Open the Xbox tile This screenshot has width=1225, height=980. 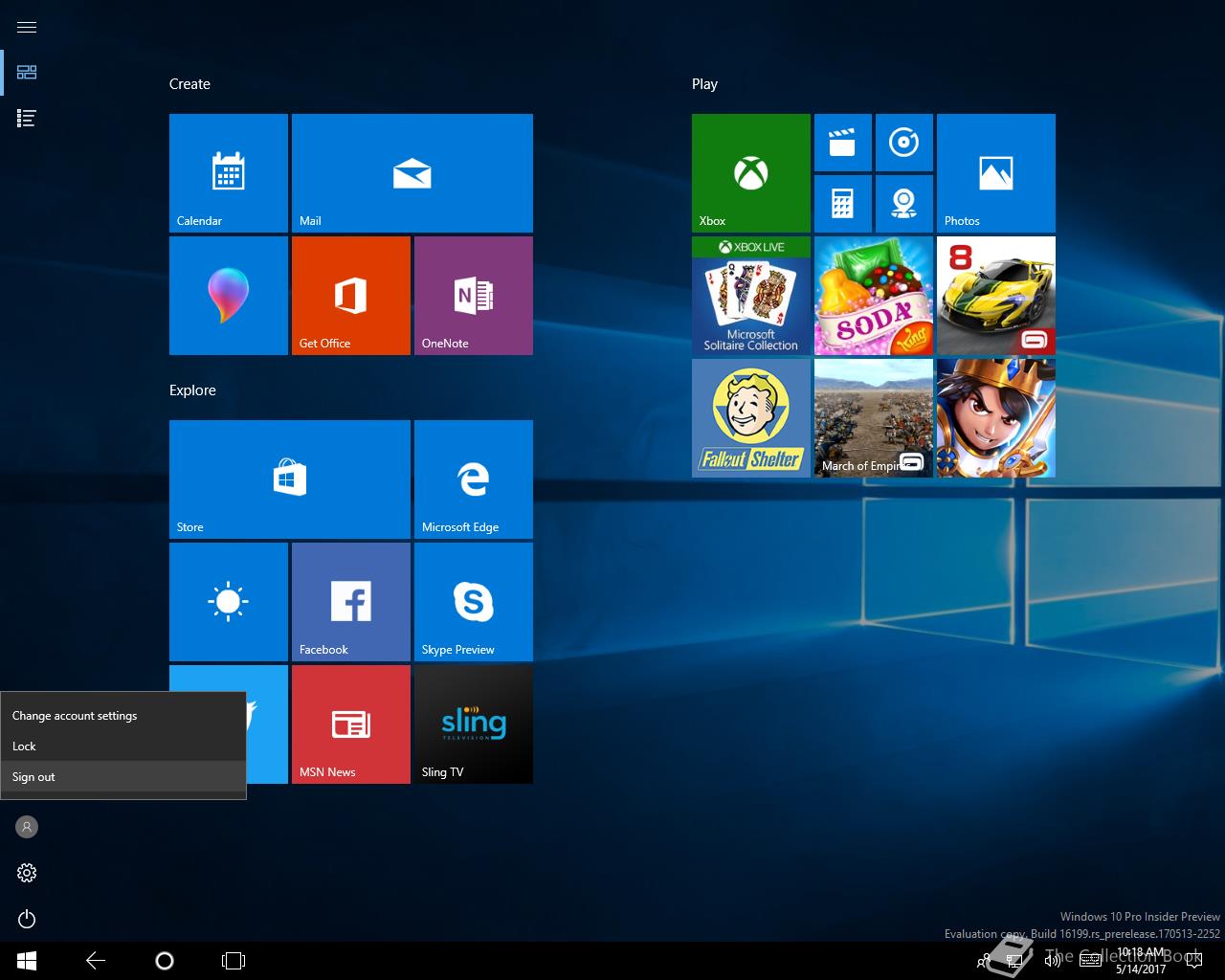tap(751, 173)
